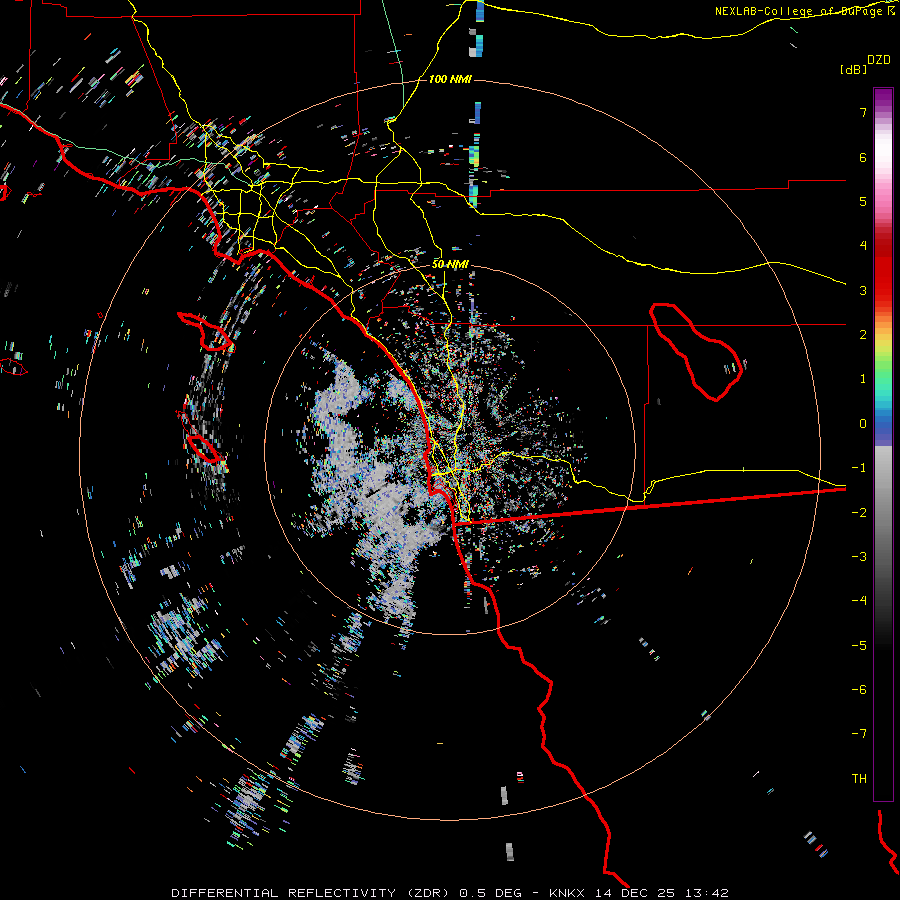
Task: Click the scale value -2
Action: coord(859,513)
